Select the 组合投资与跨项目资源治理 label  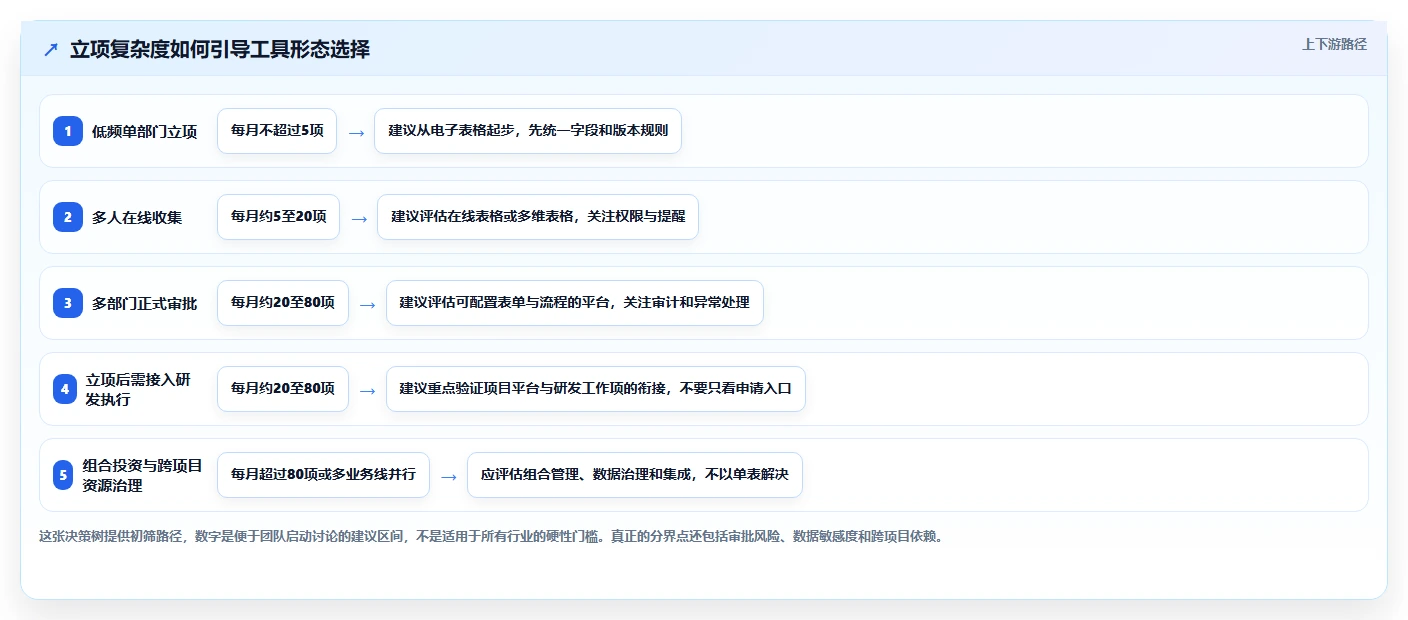(x=143, y=475)
